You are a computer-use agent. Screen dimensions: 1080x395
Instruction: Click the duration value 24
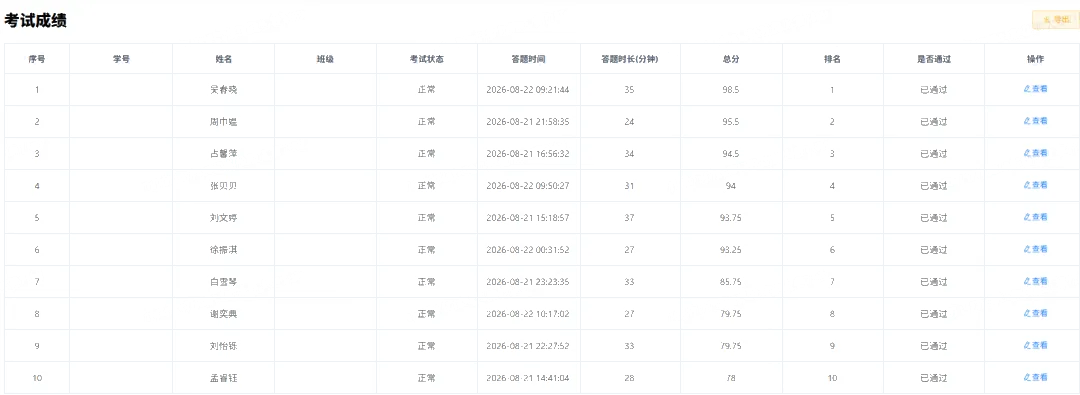(630, 121)
